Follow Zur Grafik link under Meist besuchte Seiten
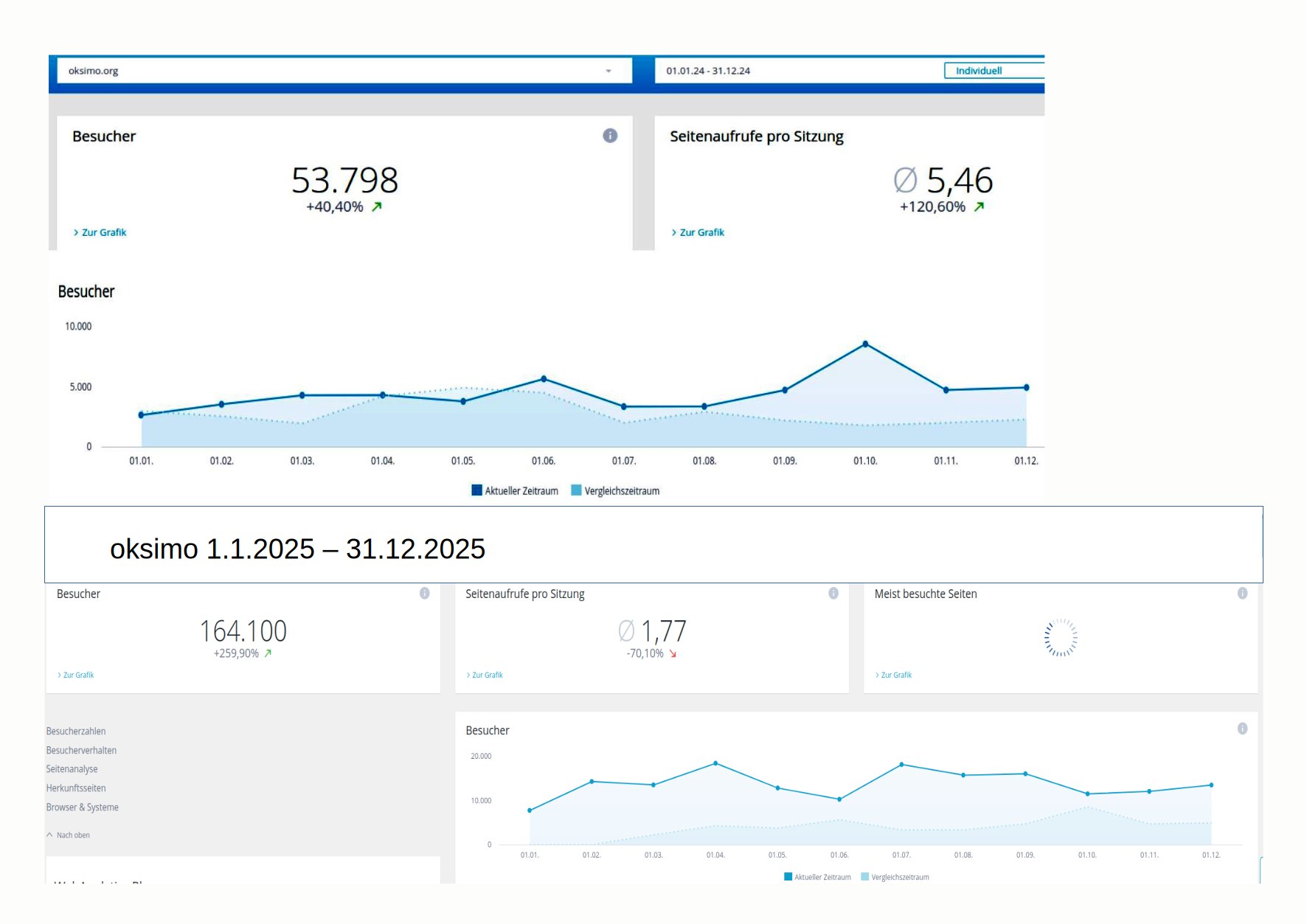Viewport: 1307px width, 924px height. point(895,675)
